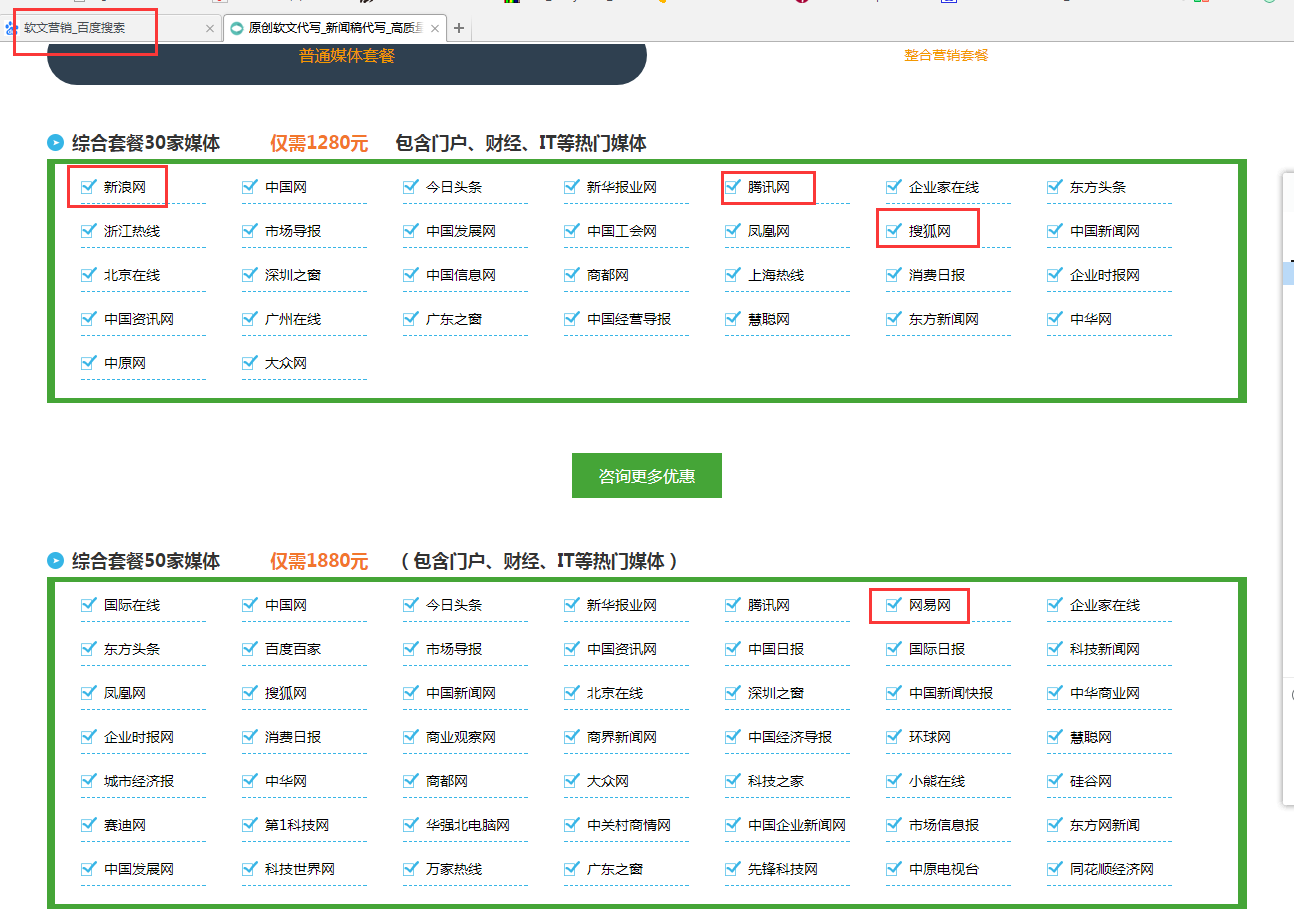The width and height of the screenshot is (1294, 917).
Task: Click the 东方网新闻 label text
Action: point(1105,825)
